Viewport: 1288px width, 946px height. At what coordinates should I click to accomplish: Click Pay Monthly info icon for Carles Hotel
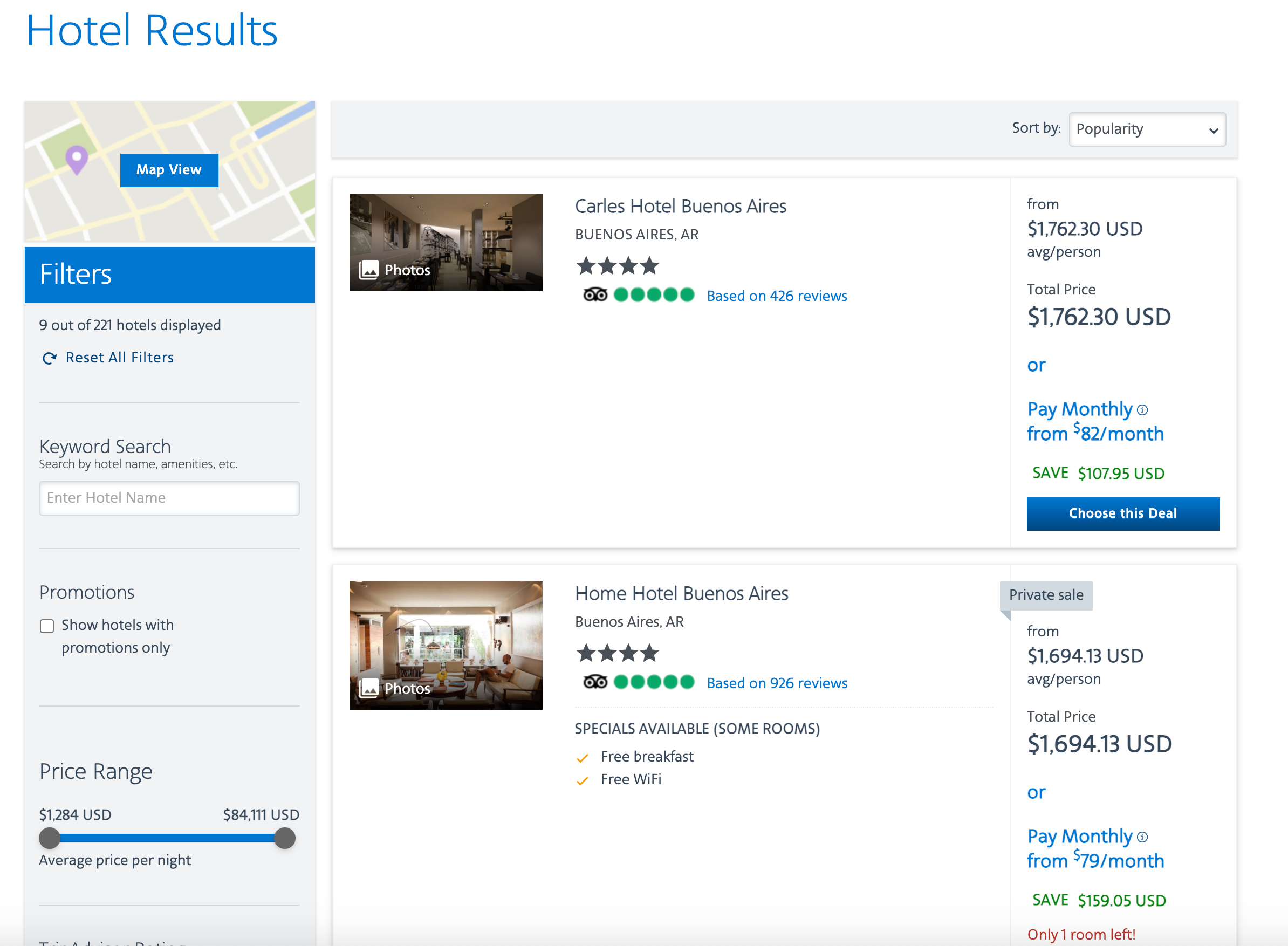1142,409
